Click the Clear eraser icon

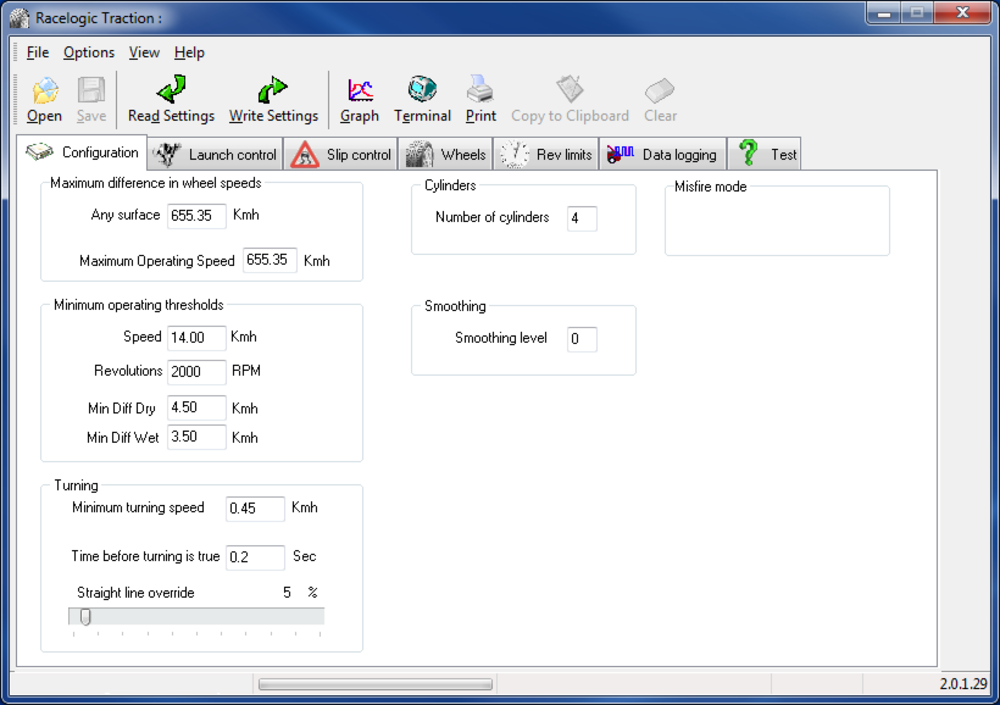coord(659,91)
